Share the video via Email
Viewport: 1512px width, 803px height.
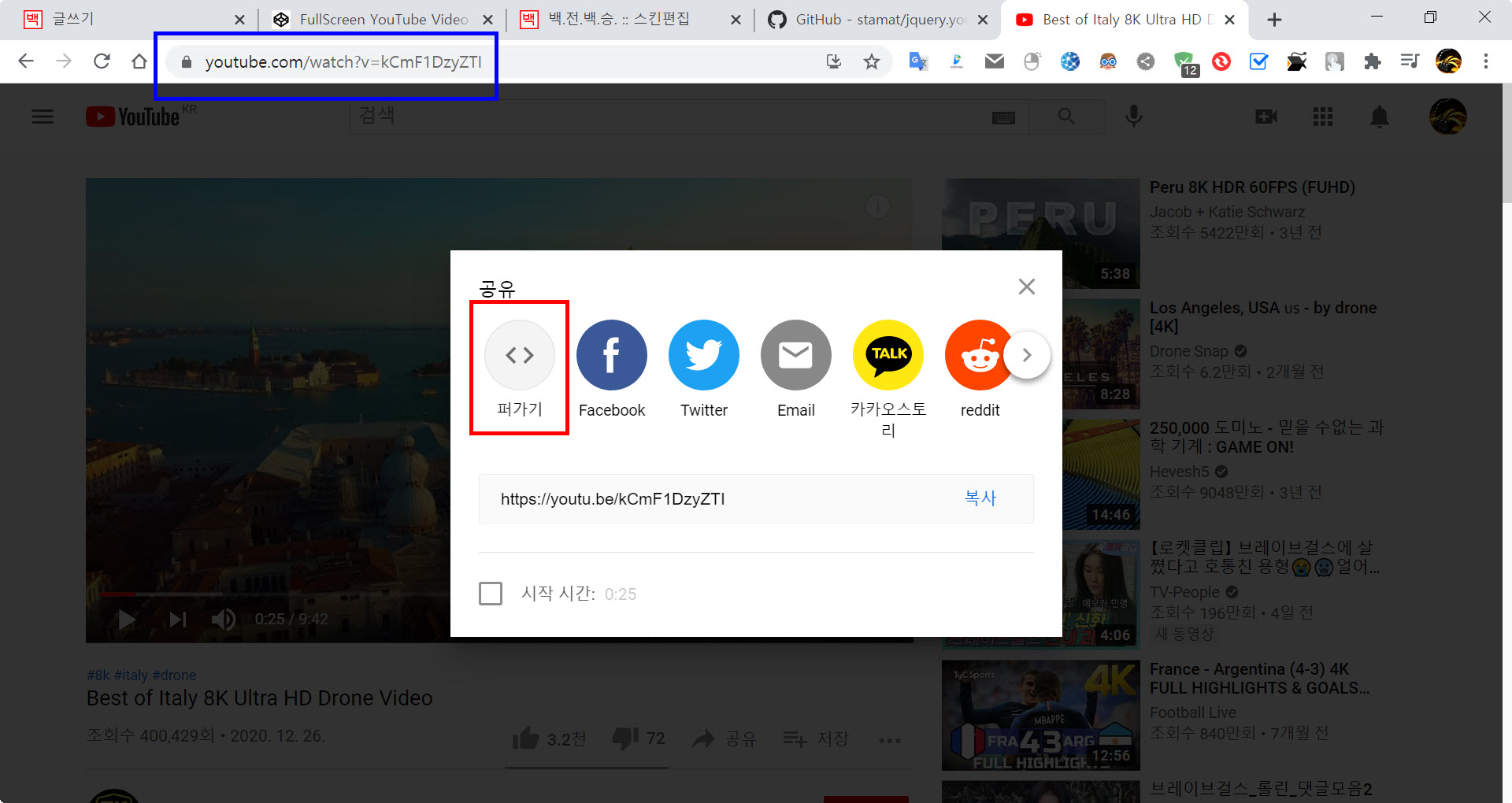[796, 355]
